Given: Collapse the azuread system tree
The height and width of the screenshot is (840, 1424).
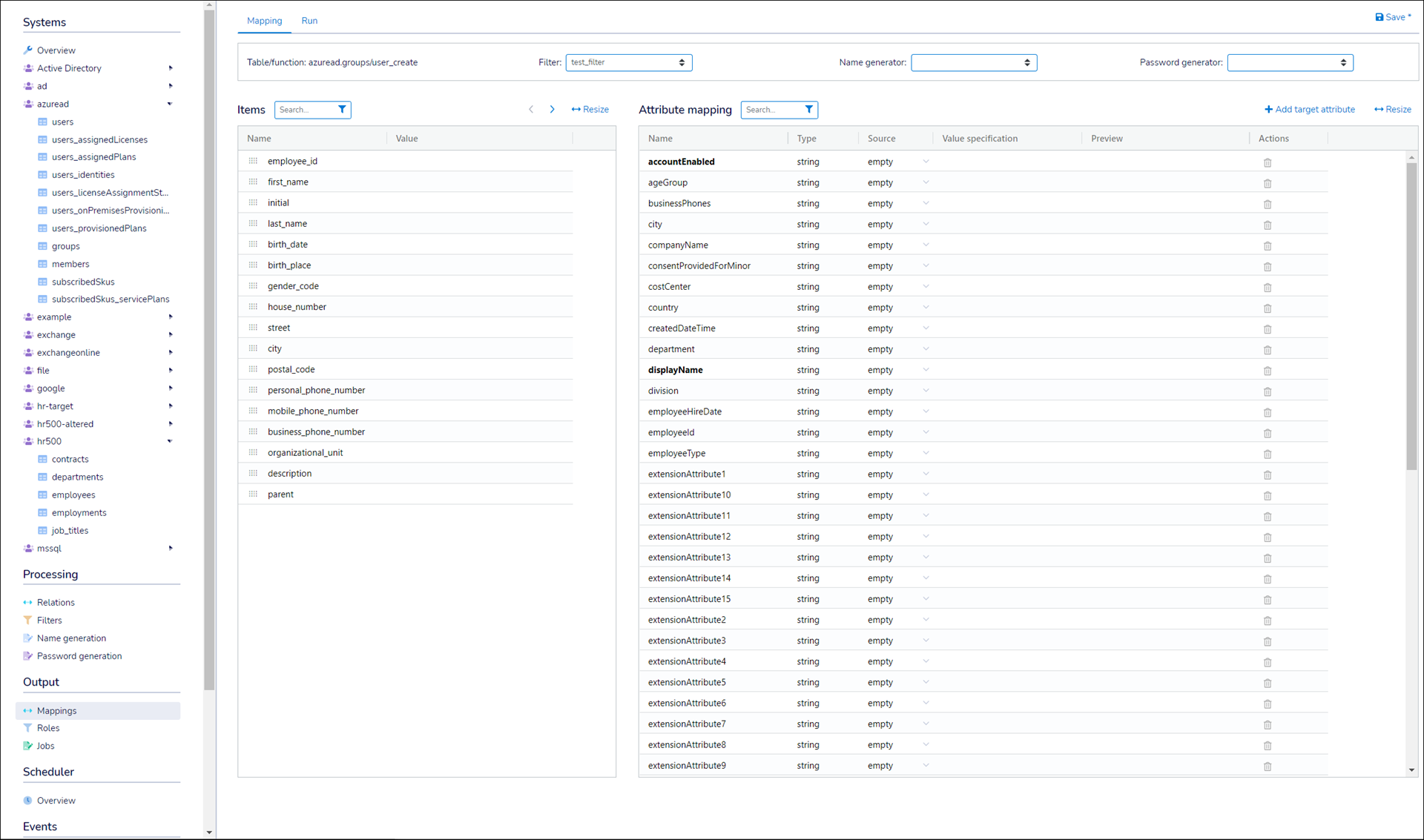Looking at the screenshot, I should pyautogui.click(x=170, y=104).
